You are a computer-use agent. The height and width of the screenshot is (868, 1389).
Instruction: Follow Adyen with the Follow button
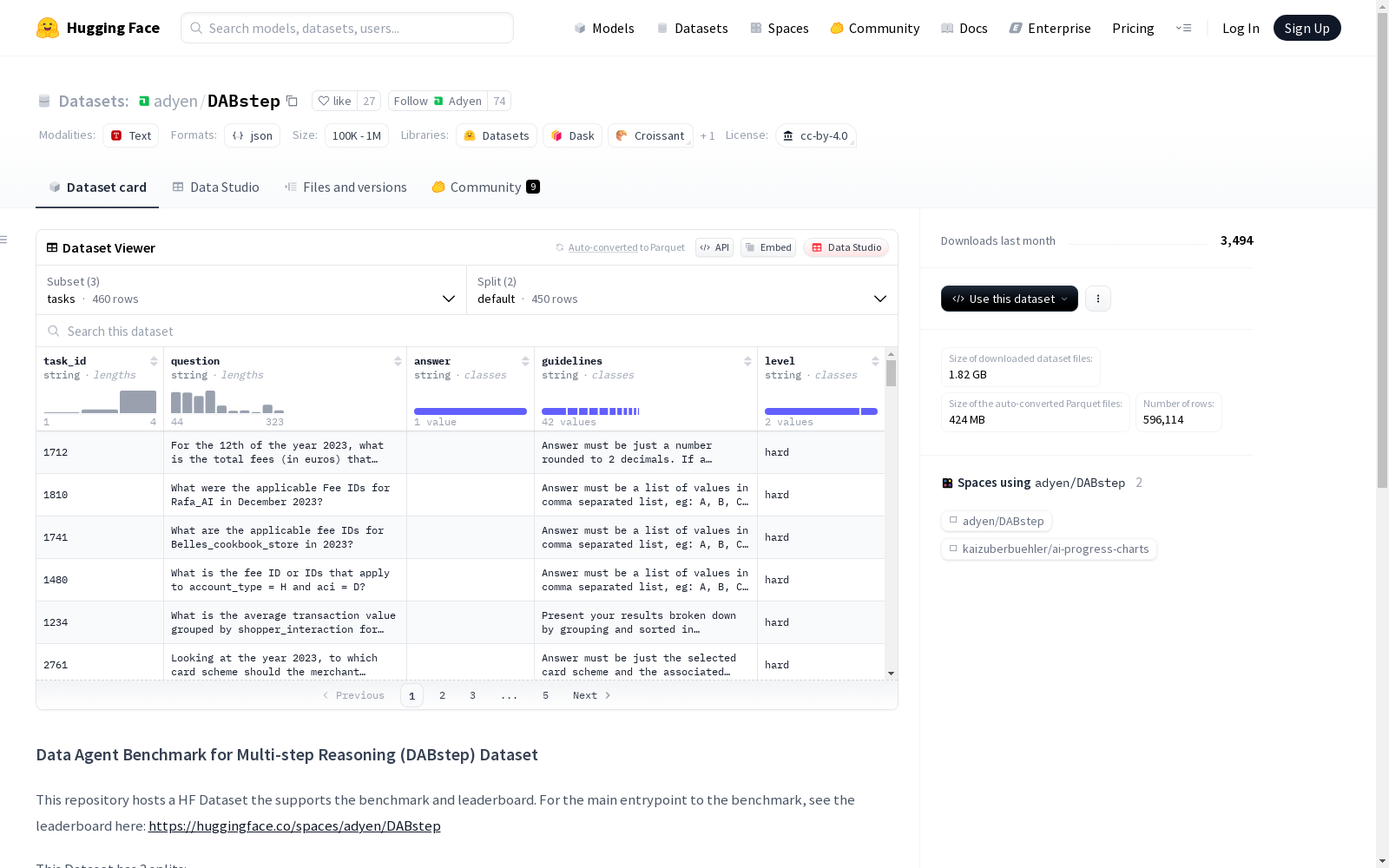[x=438, y=102]
